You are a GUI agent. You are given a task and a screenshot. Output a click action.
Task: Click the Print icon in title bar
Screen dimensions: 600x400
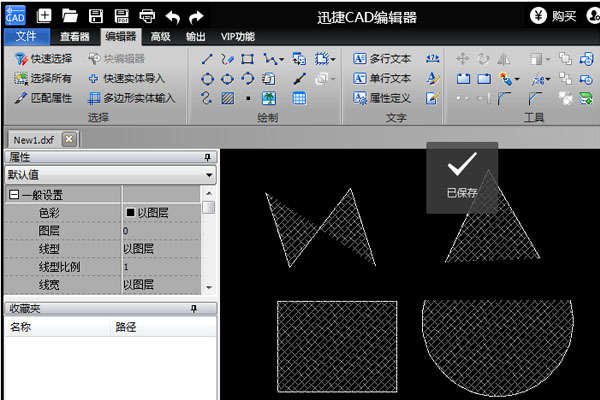coord(147,16)
